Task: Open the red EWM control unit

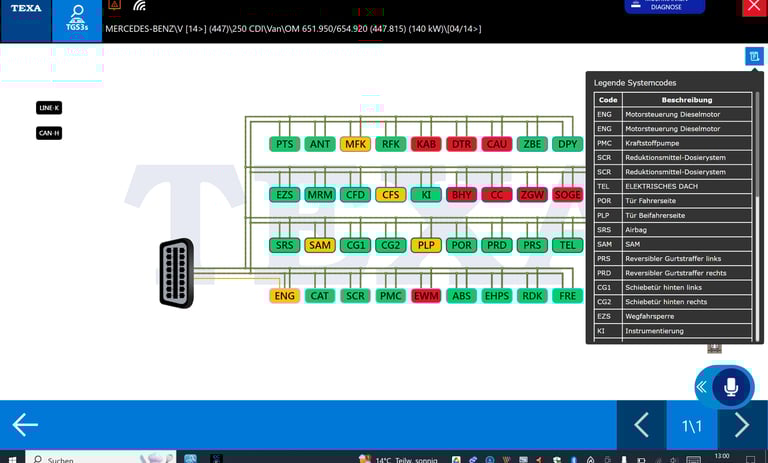Action: (426, 295)
